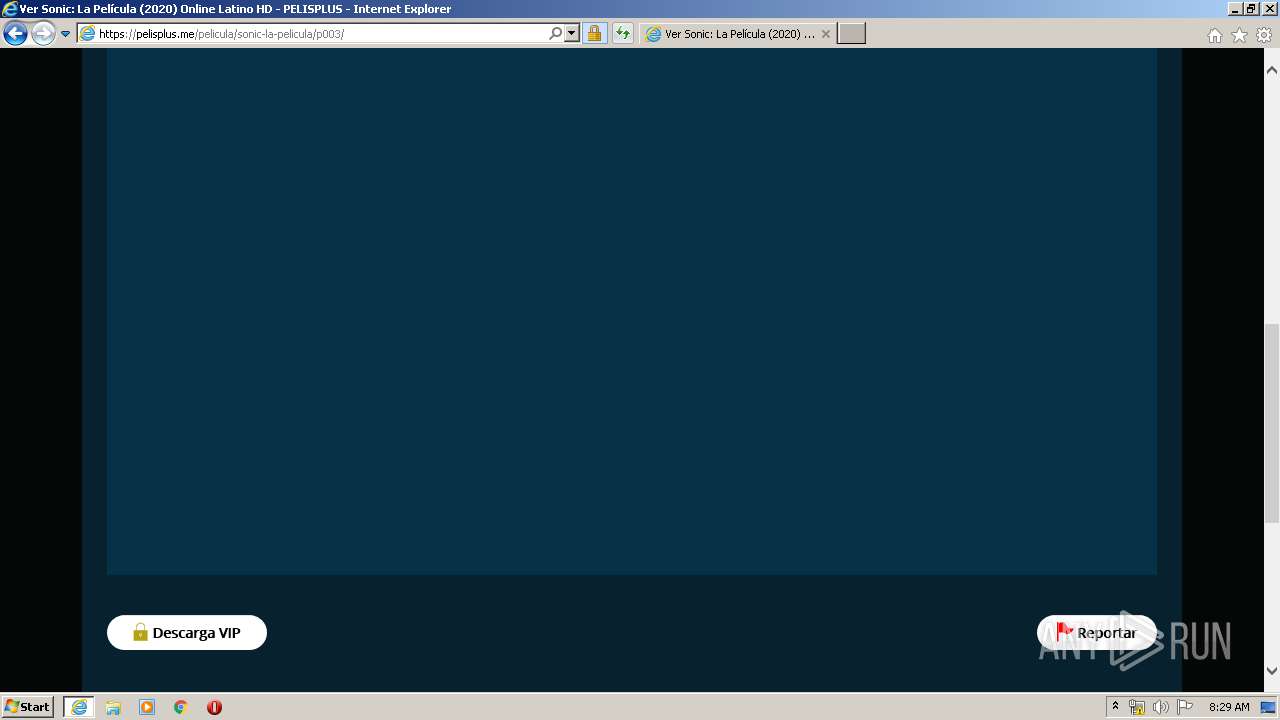Click the Internet Explorer title bar icon
Viewport: 1280px width, 720px height.
(x=10, y=9)
